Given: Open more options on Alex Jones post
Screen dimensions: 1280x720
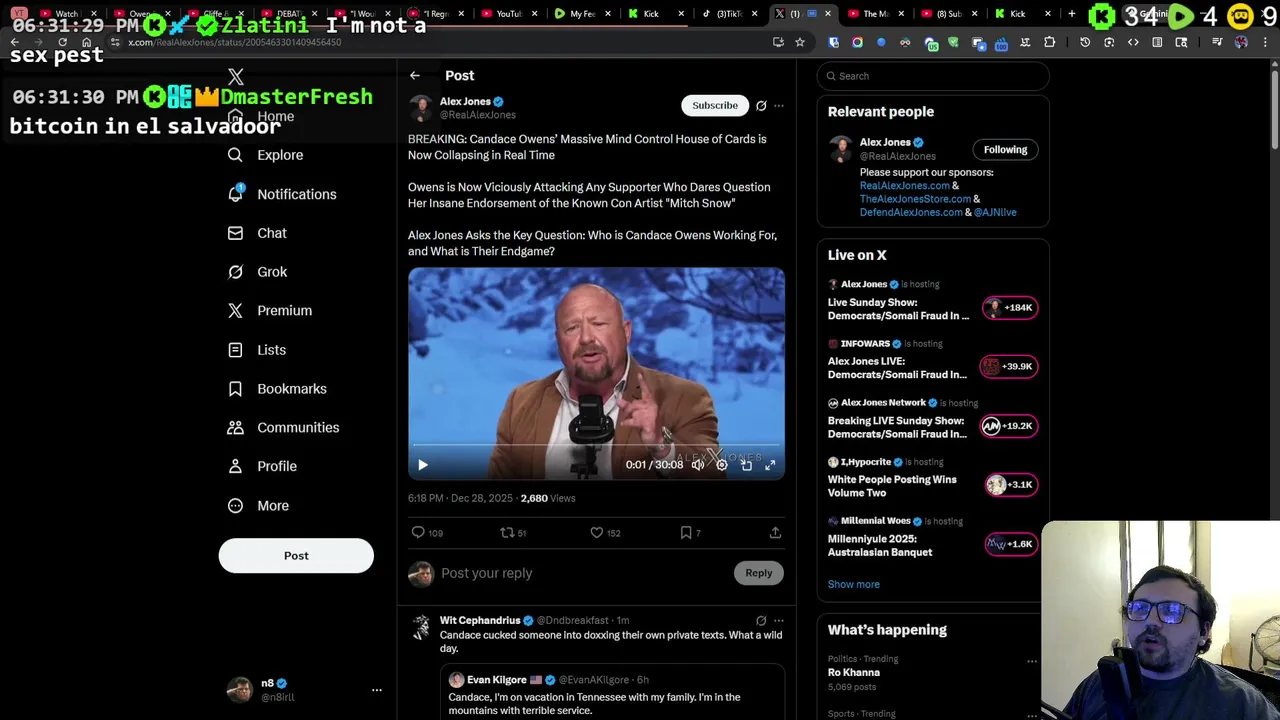Looking at the screenshot, I should point(779,105).
